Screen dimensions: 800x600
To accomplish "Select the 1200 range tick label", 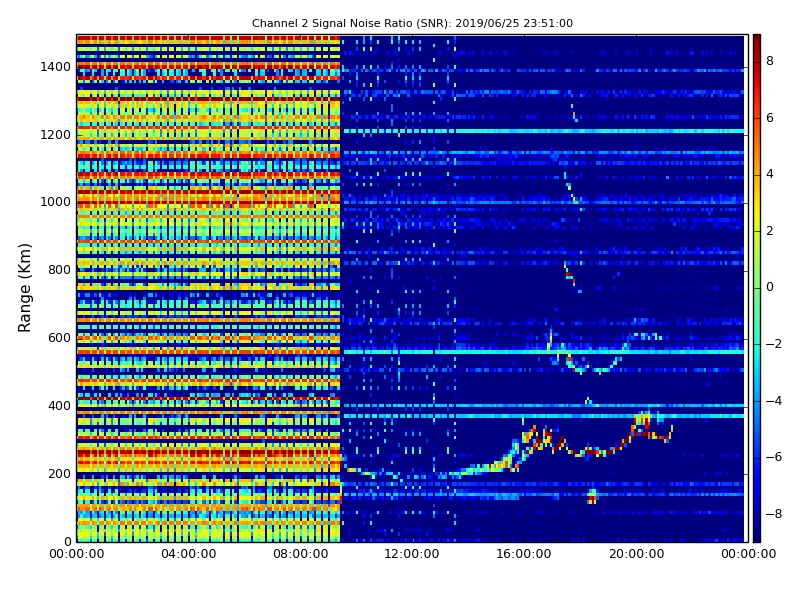I will pos(56,135).
